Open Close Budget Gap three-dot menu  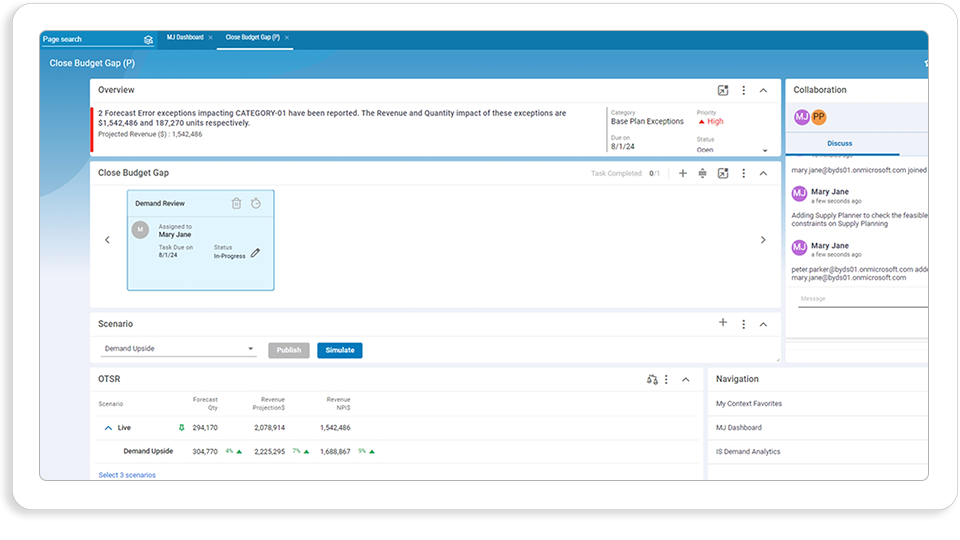(743, 173)
